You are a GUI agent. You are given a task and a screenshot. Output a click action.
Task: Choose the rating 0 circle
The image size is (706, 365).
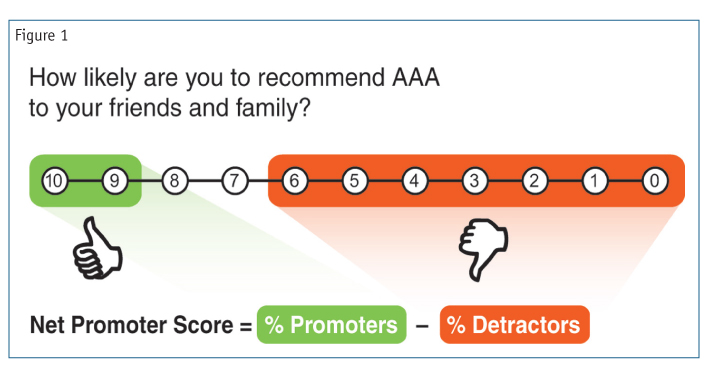[654, 181]
